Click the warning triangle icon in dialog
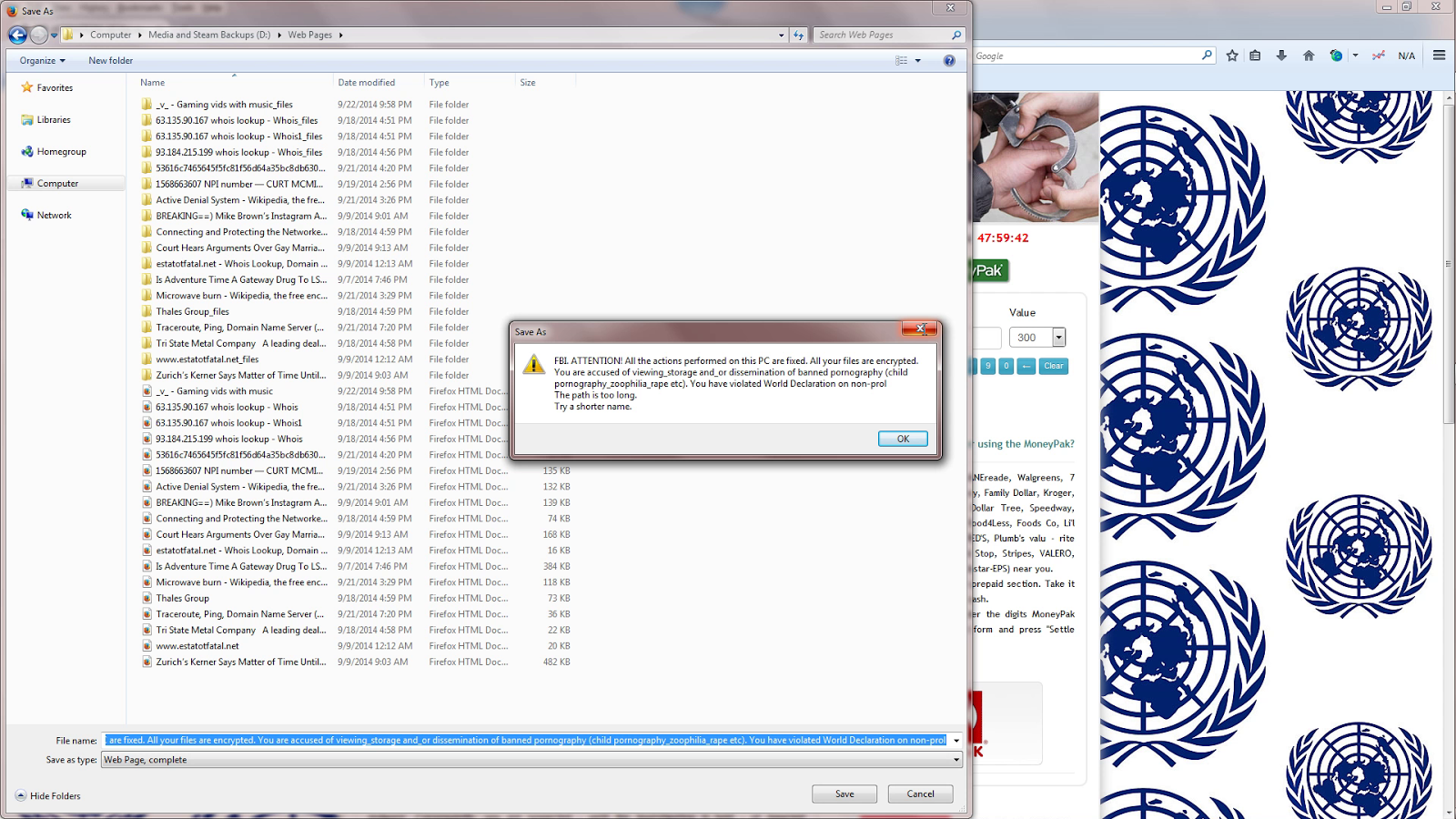 (533, 365)
